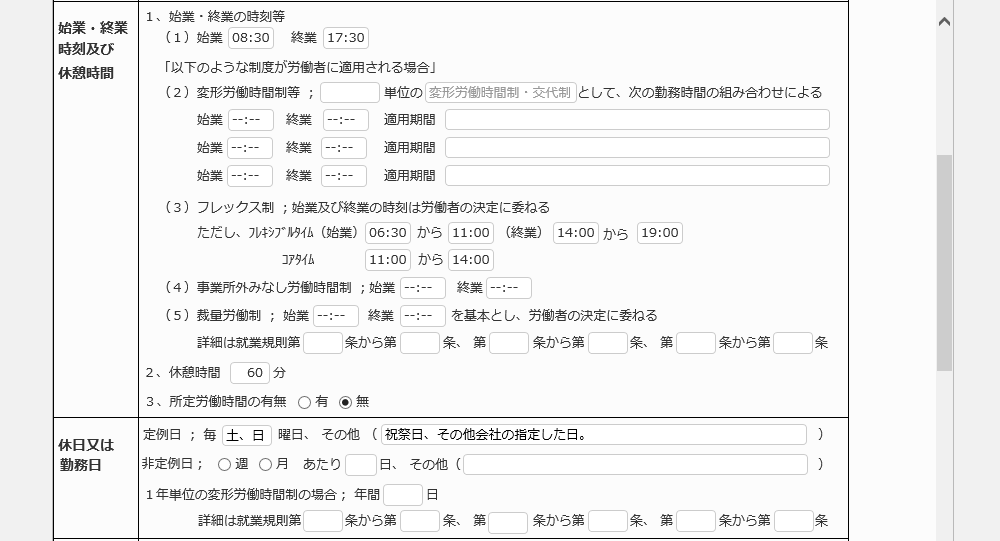Edit flexible end time field showing 19:00
Screen dimensions: 1000x541
click(x=659, y=233)
